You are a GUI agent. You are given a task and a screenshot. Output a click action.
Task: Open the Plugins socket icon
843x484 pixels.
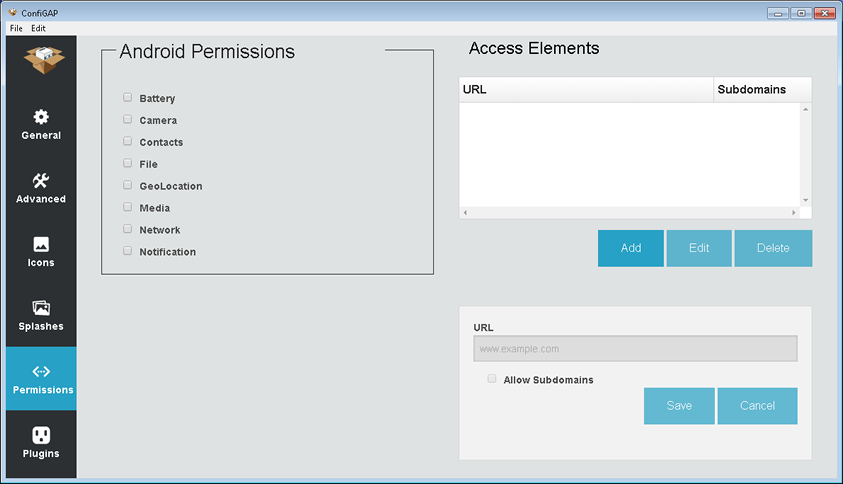[x=41, y=435]
